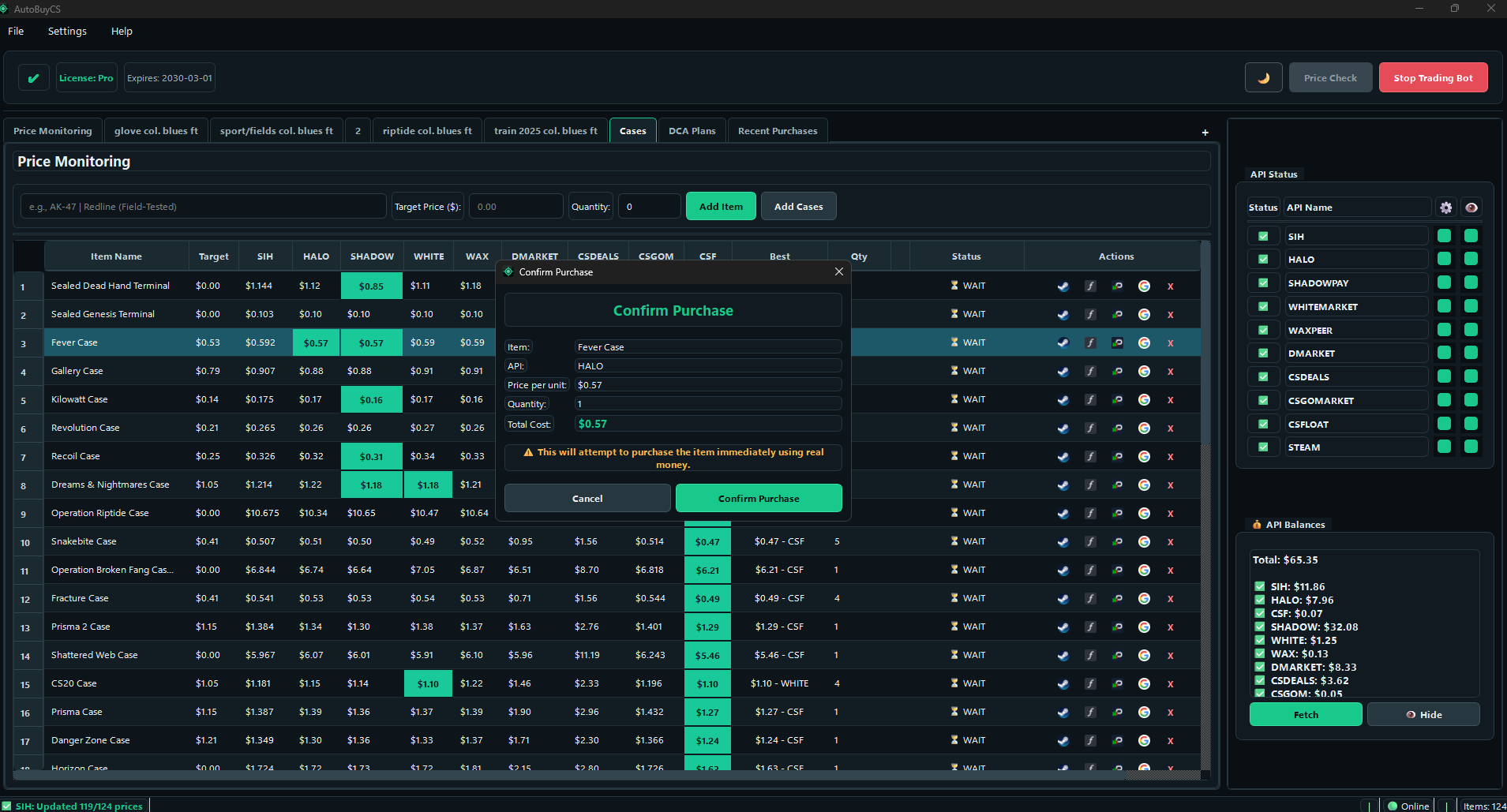
Task: Add a new tab with plus icon
Action: click(1205, 133)
